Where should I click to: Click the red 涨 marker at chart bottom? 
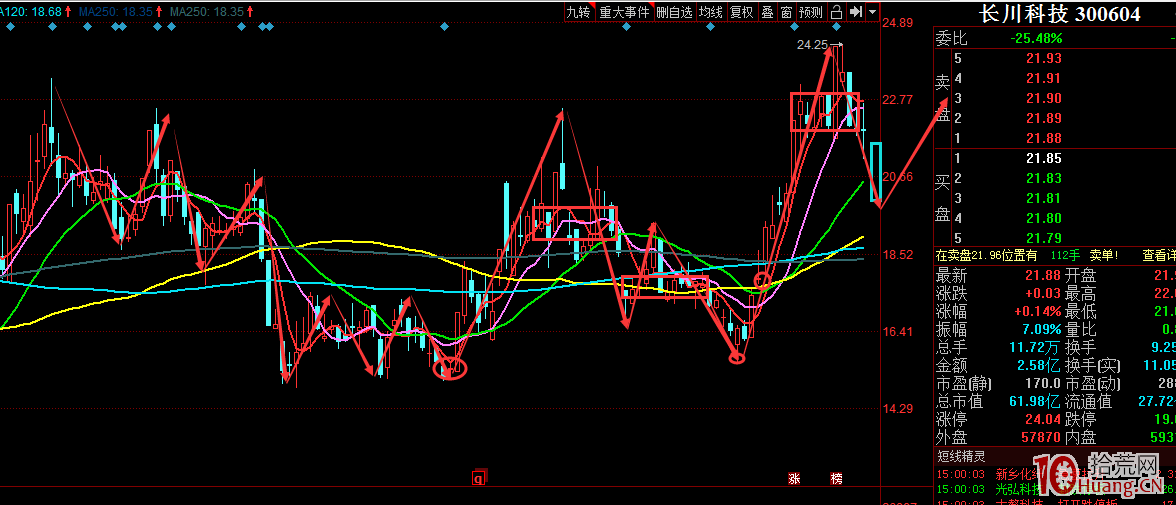pyautogui.click(x=795, y=479)
